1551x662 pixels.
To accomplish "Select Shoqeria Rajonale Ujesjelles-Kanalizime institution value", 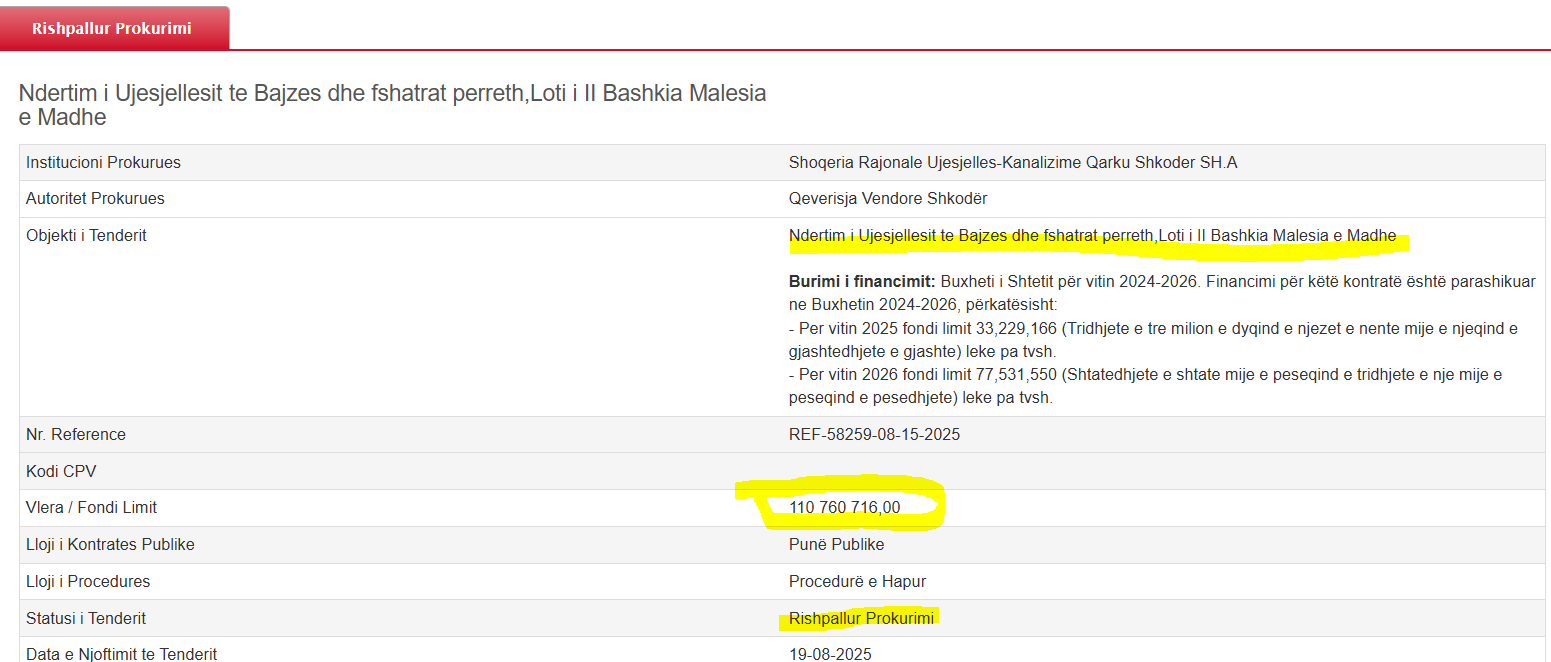I will (x=1012, y=162).
